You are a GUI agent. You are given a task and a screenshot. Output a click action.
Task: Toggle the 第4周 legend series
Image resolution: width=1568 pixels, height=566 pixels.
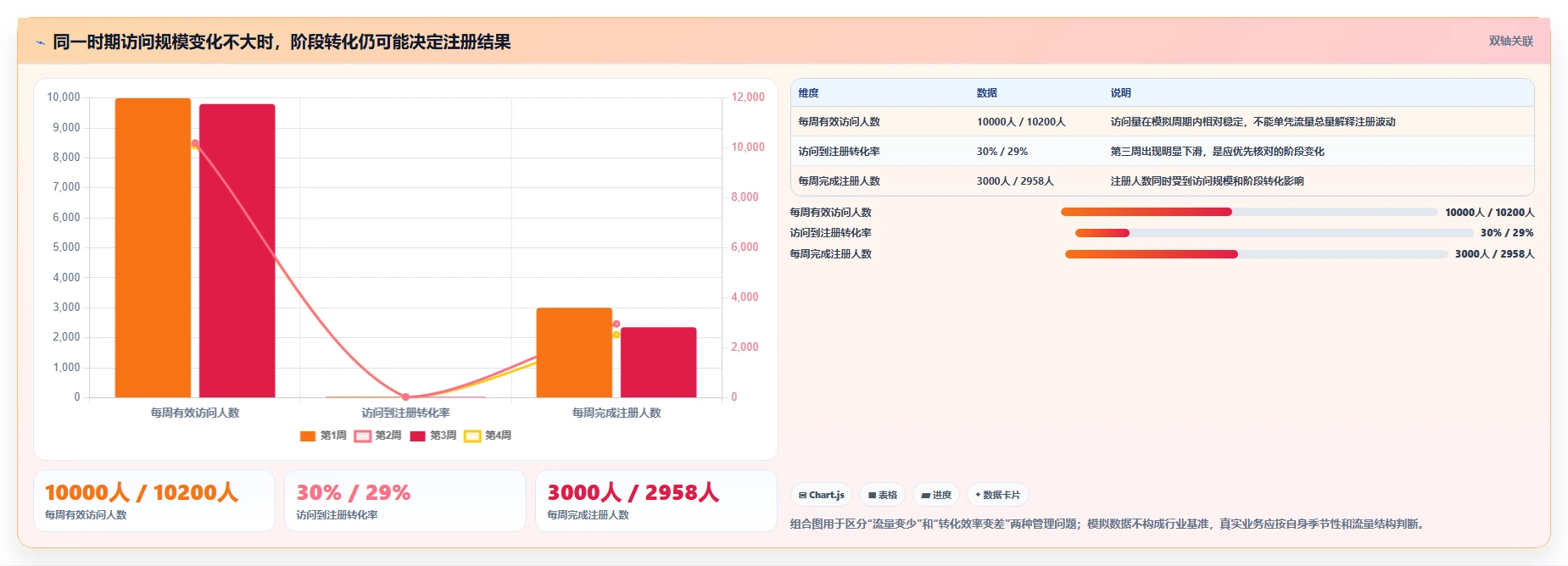point(488,436)
